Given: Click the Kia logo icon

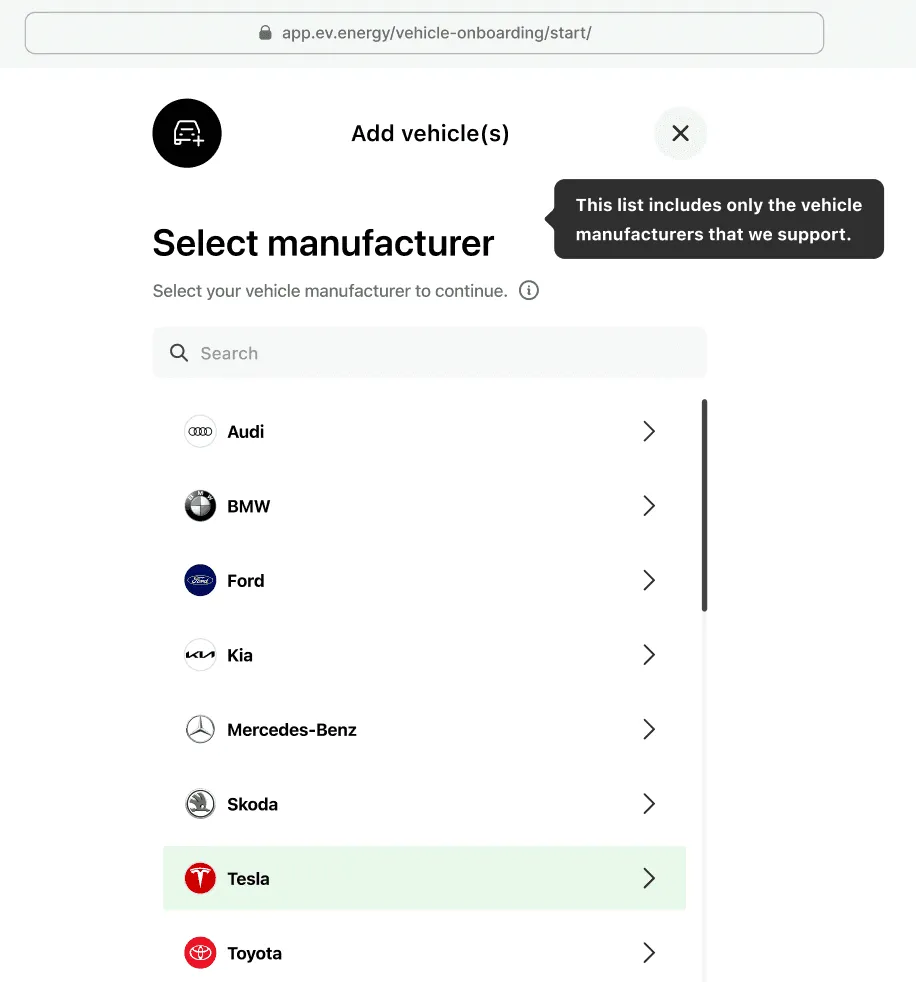Looking at the screenshot, I should point(200,655).
